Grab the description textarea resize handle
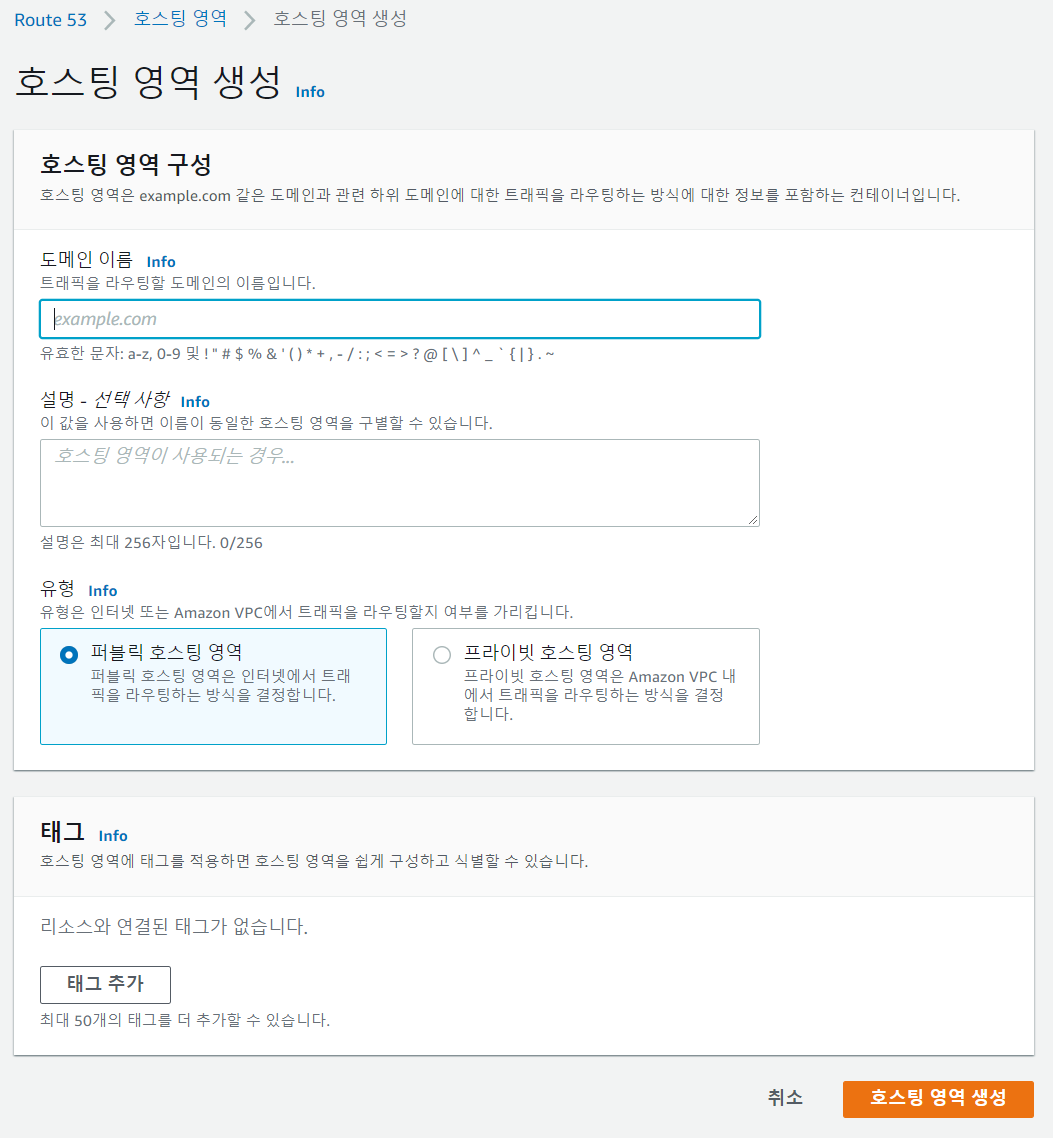The image size is (1053, 1138). (753, 520)
